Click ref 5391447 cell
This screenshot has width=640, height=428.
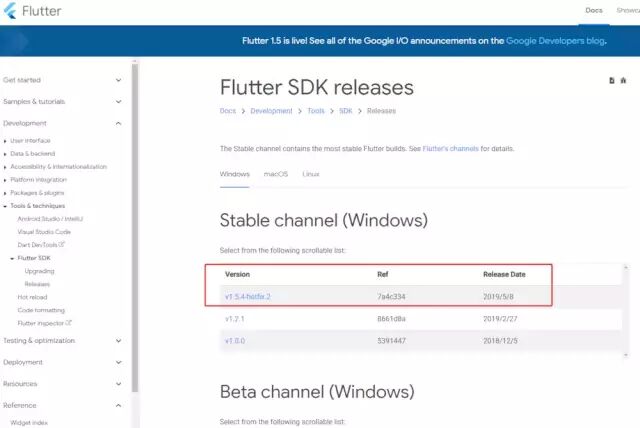point(391,341)
